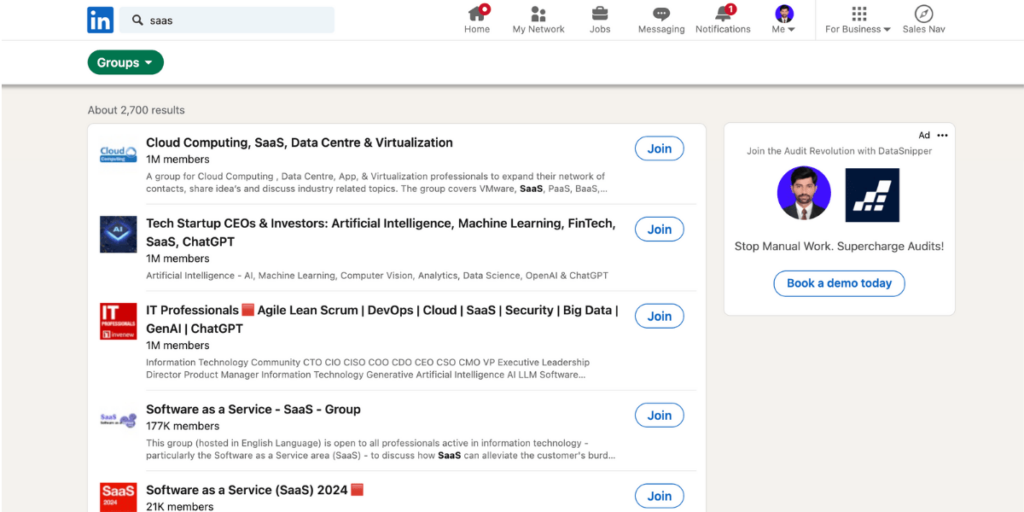
Task: Expand the For Business menu
Action: pyautogui.click(x=858, y=20)
